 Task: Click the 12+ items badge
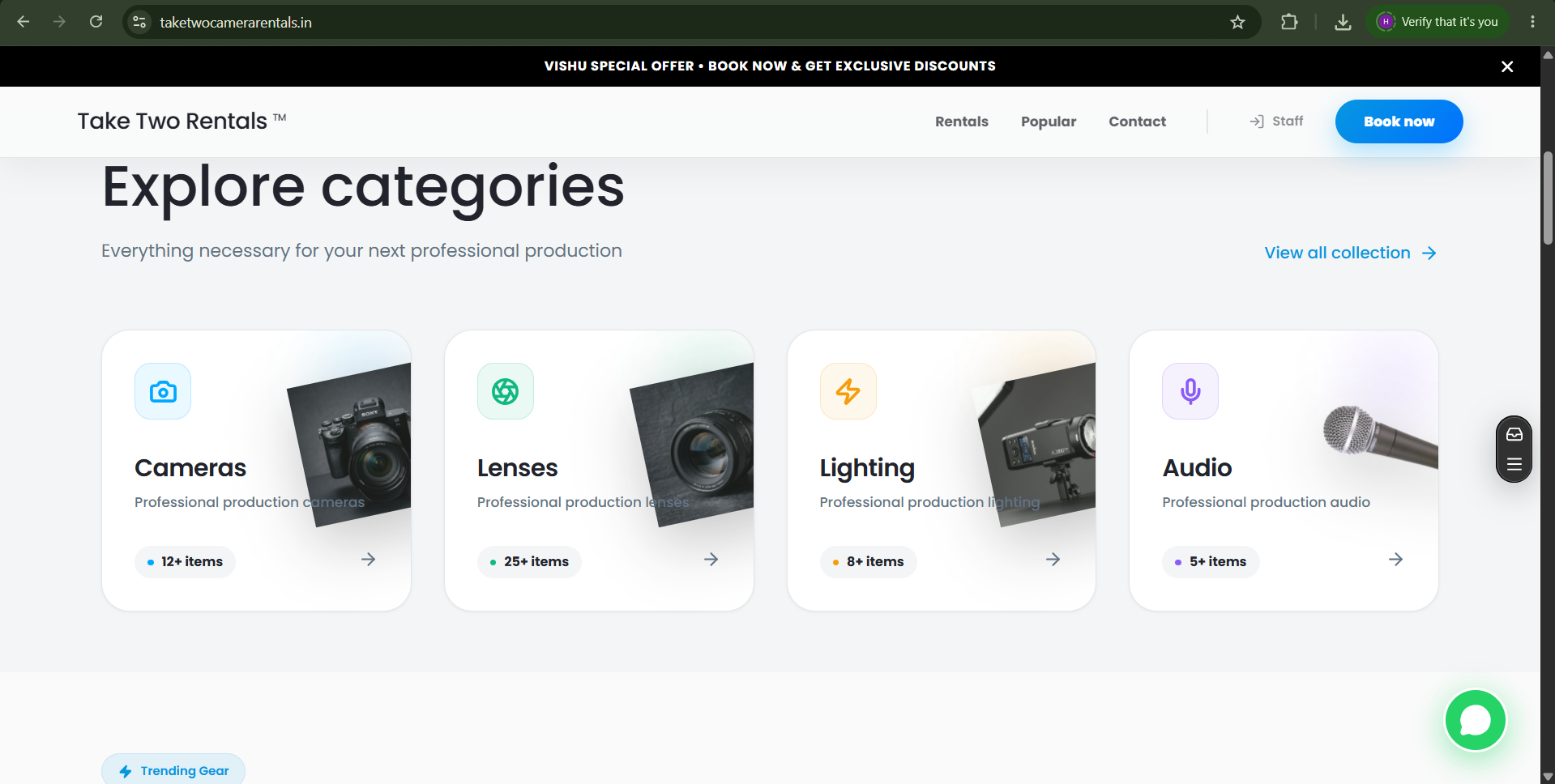tap(185, 561)
